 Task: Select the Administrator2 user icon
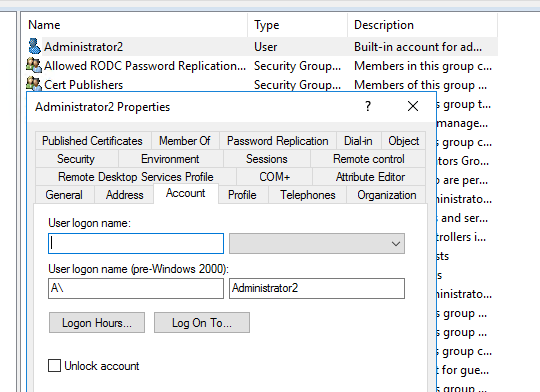(x=34, y=47)
